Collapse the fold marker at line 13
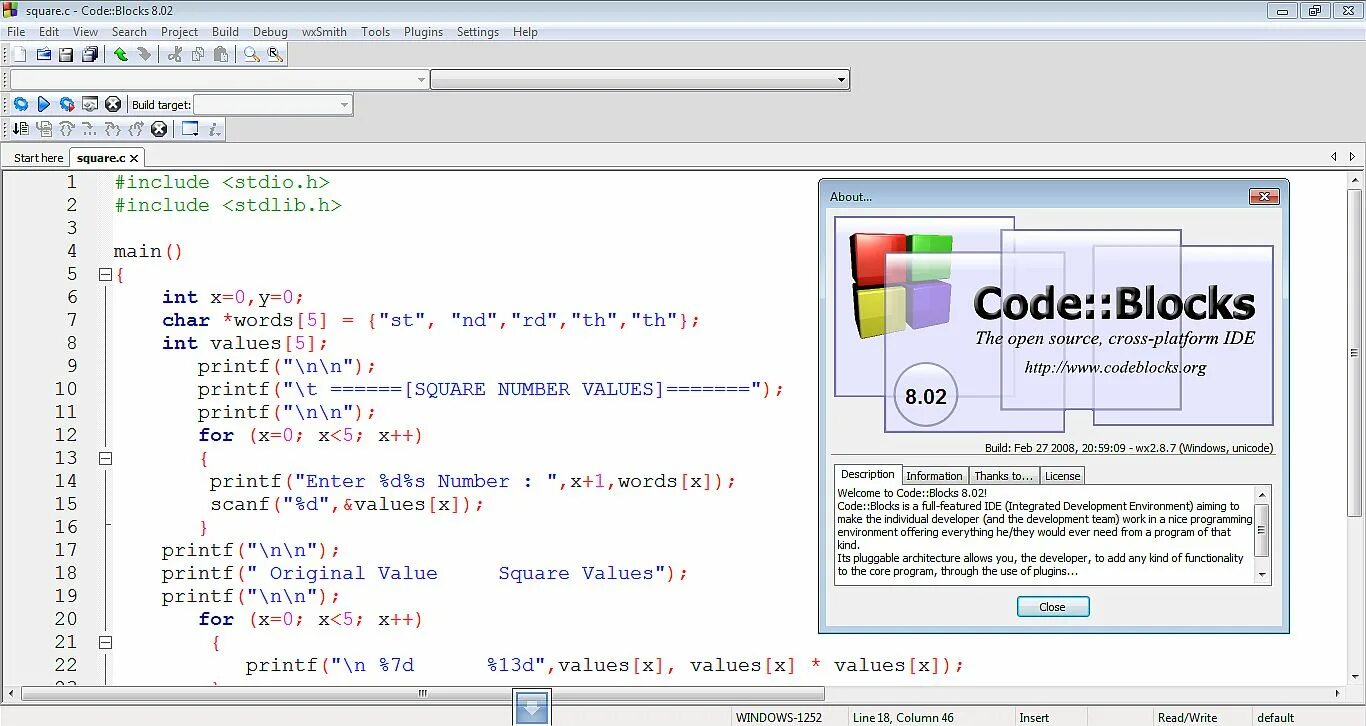The image size is (1366, 726). click(105, 458)
